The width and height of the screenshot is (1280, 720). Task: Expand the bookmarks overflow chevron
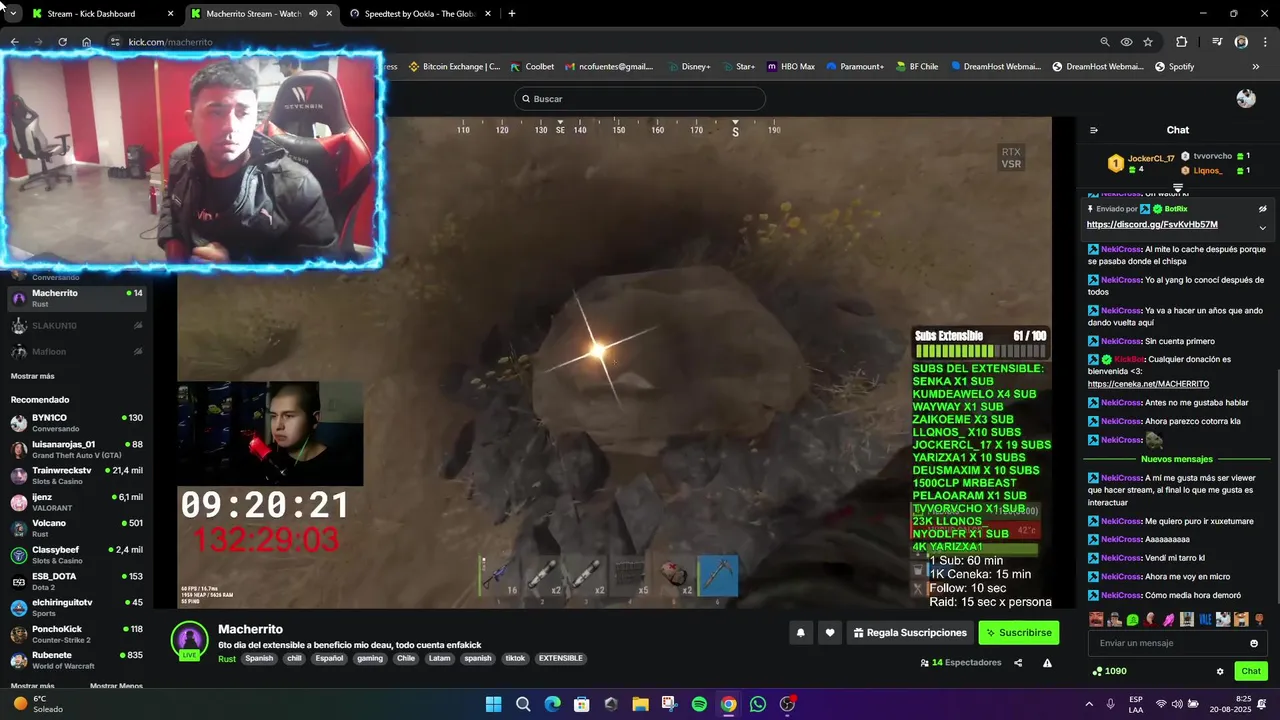pyautogui.click(x=1255, y=67)
